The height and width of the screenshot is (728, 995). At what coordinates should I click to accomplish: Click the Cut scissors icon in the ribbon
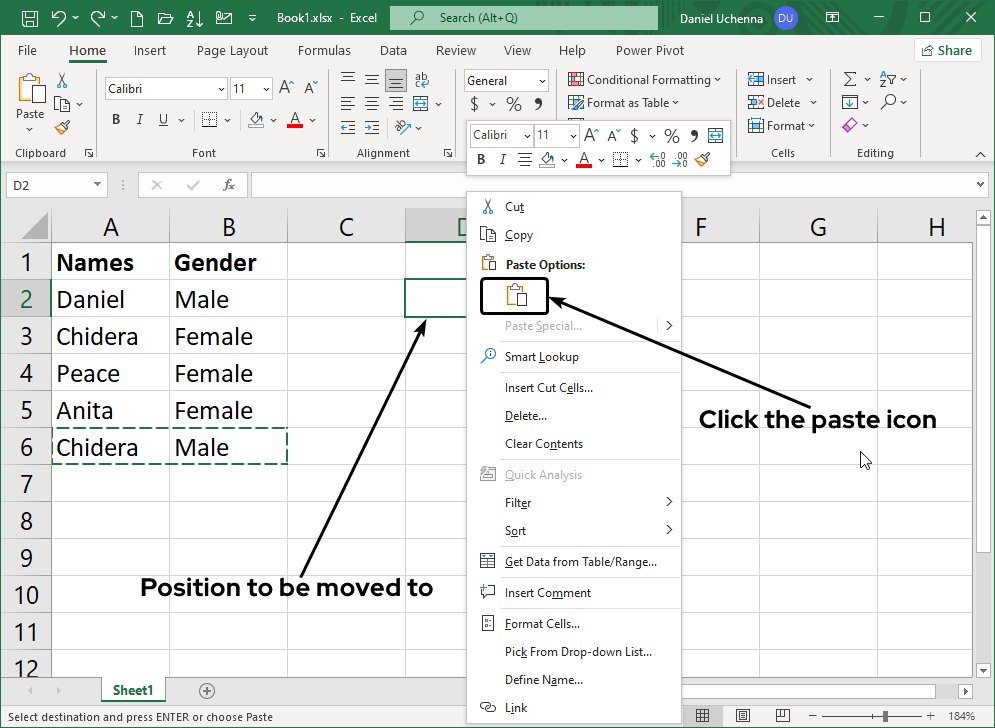tap(62, 81)
